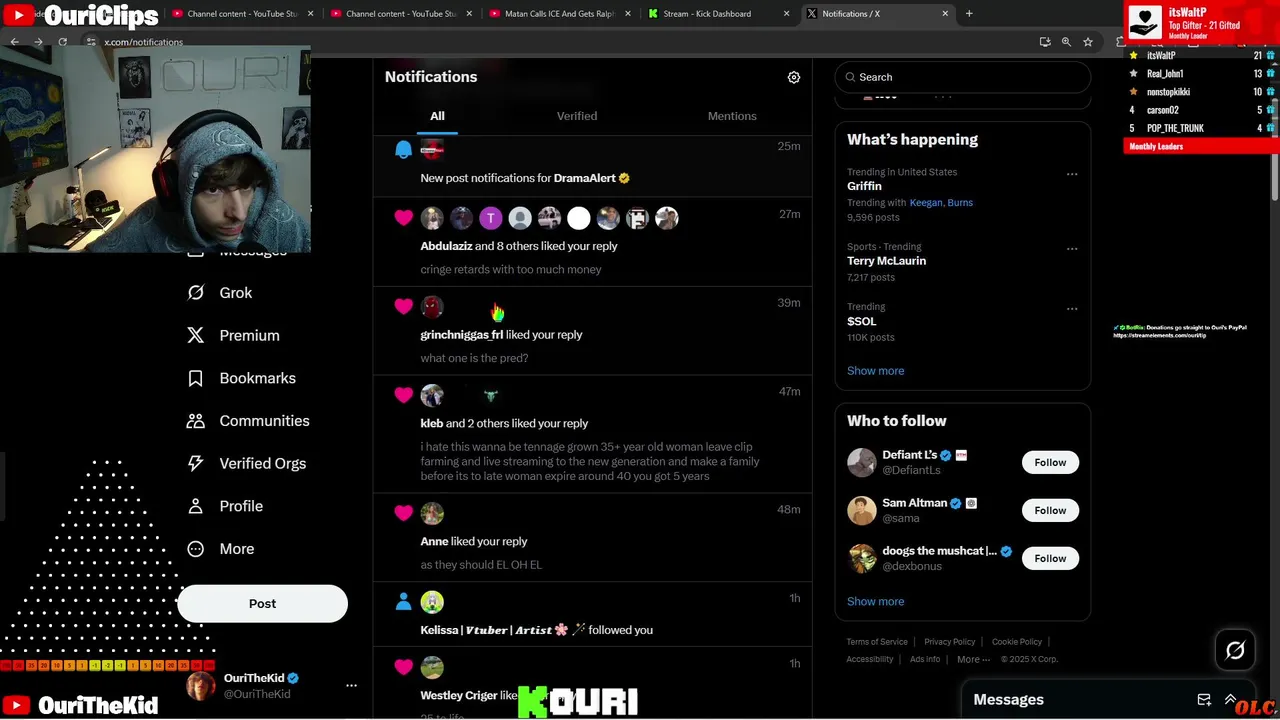Follow doogs the mushcat
This screenshot has height=720, width=1280.
(x=1050, y=558)
